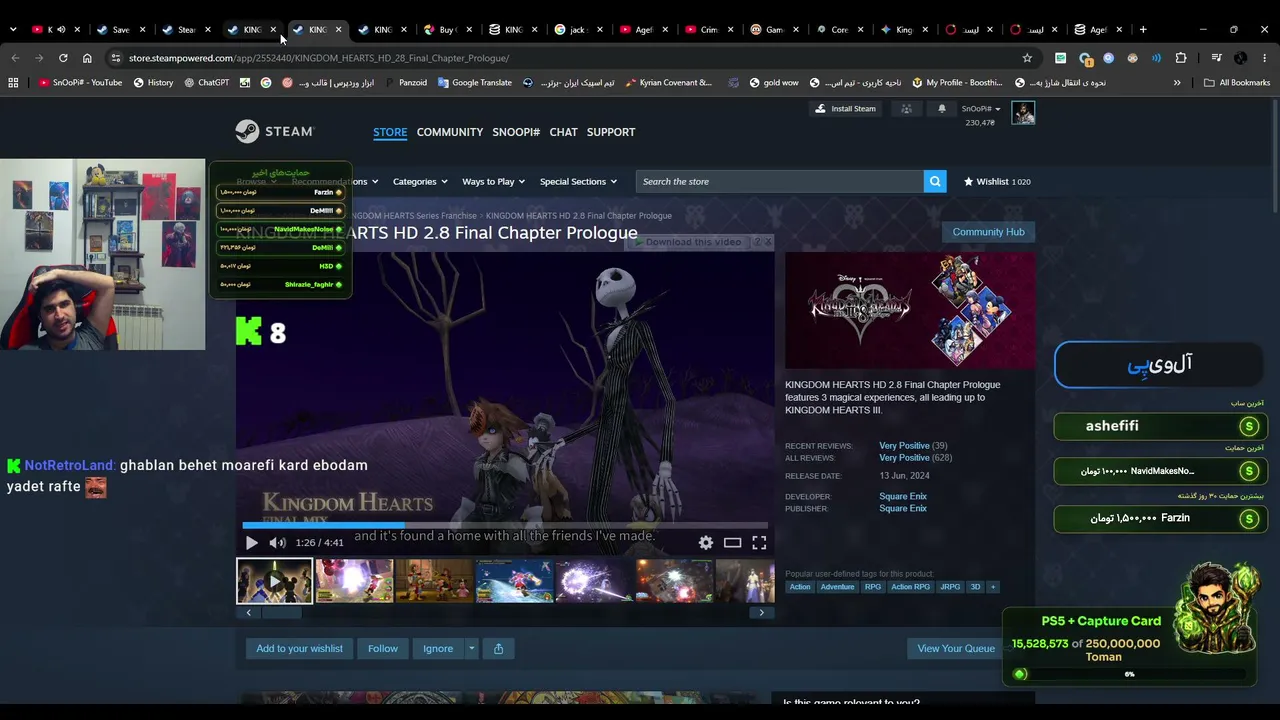
Task: Open the Very Positive recent reviews link
Action: [x=904, y=446]
